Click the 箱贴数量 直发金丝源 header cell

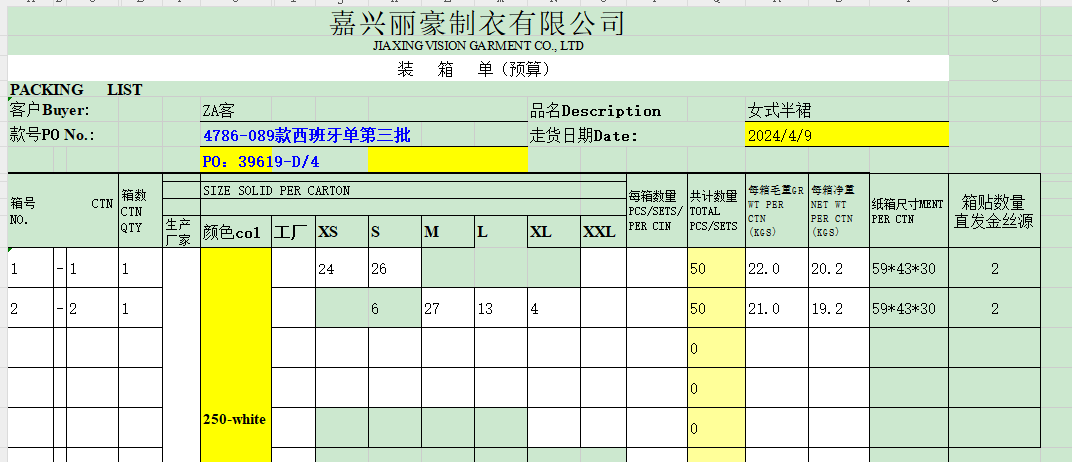[x=994, y=211]
